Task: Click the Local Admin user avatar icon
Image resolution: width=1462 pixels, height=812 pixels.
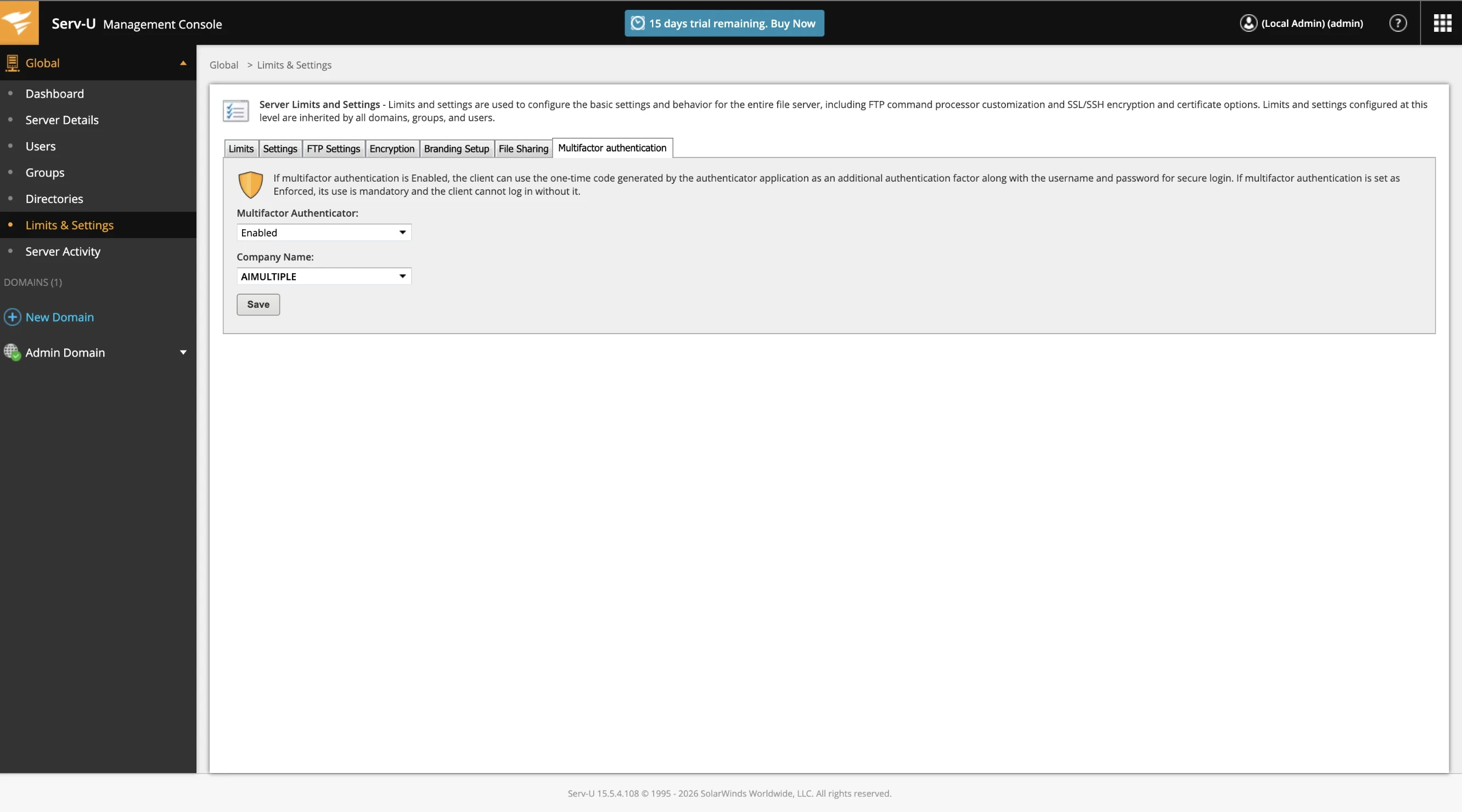Action: (x=1248, y=23)
